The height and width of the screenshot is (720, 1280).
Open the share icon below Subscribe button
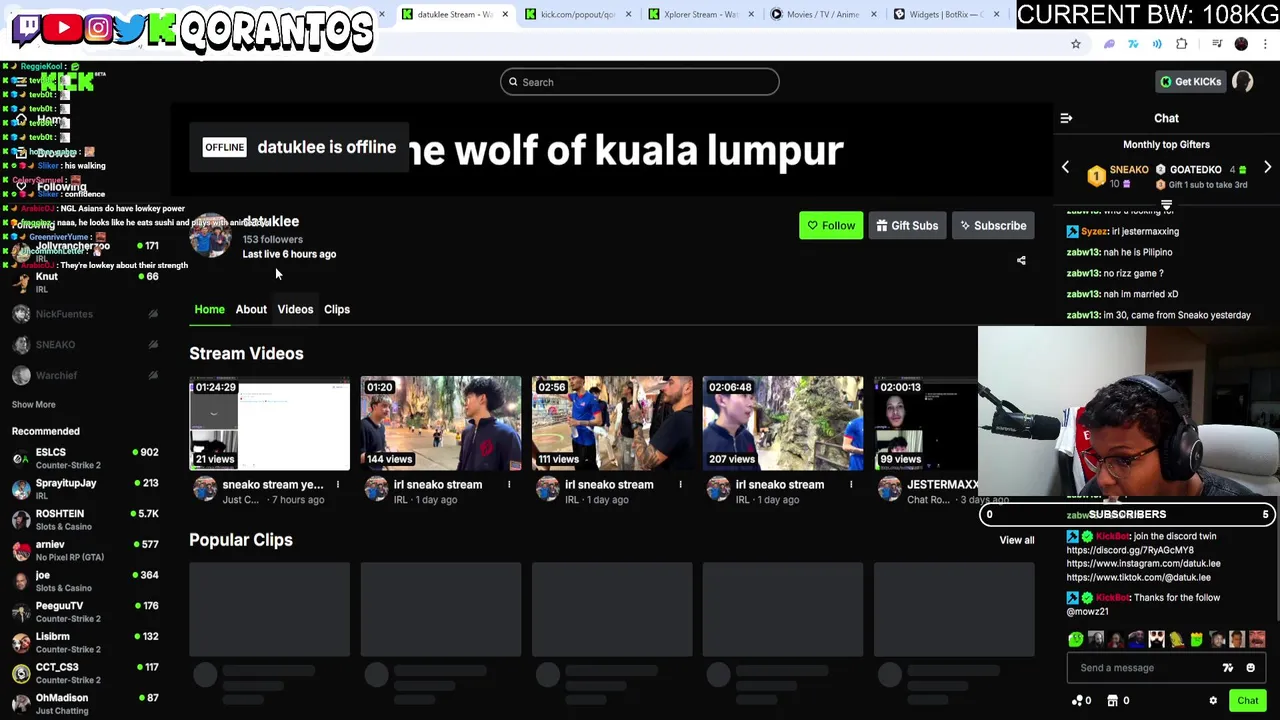click(1021, 260)
